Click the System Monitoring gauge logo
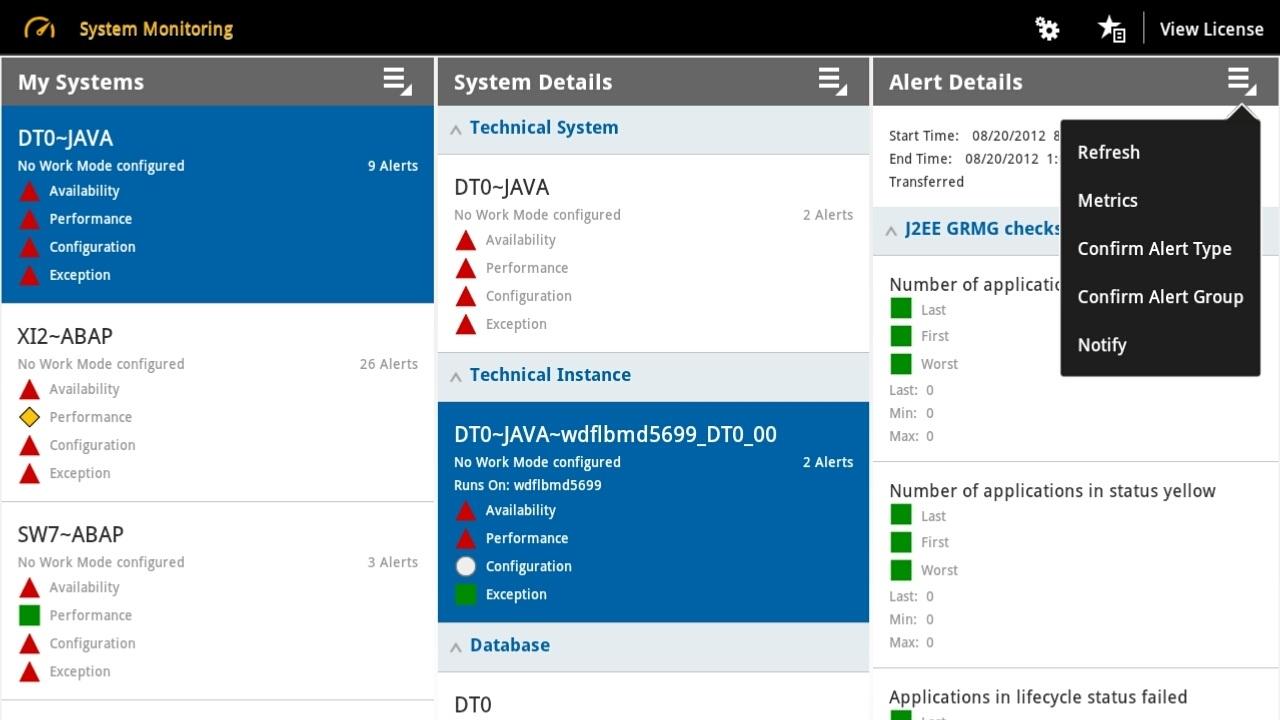Image resolution: width=1280 pixels, height=720 pixels. pyautogui.click(x=40, y=28)
